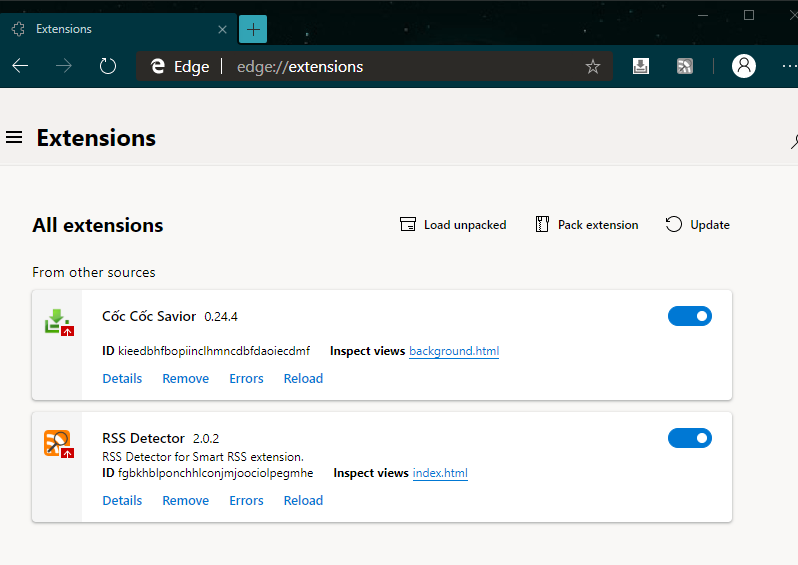Click the browser refresh icon
The width and height of the screenshot is (798, 565).
click(108, 67)
